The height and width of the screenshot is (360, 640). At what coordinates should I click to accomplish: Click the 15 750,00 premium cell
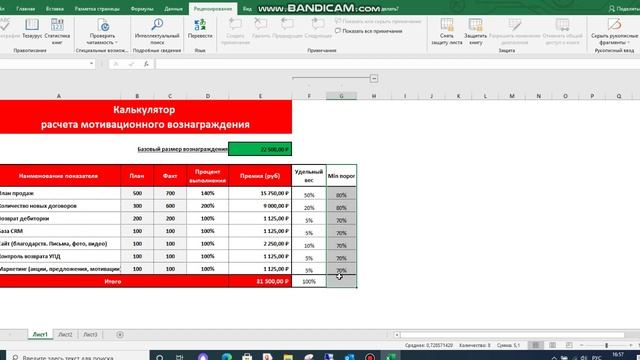[260, 193]
